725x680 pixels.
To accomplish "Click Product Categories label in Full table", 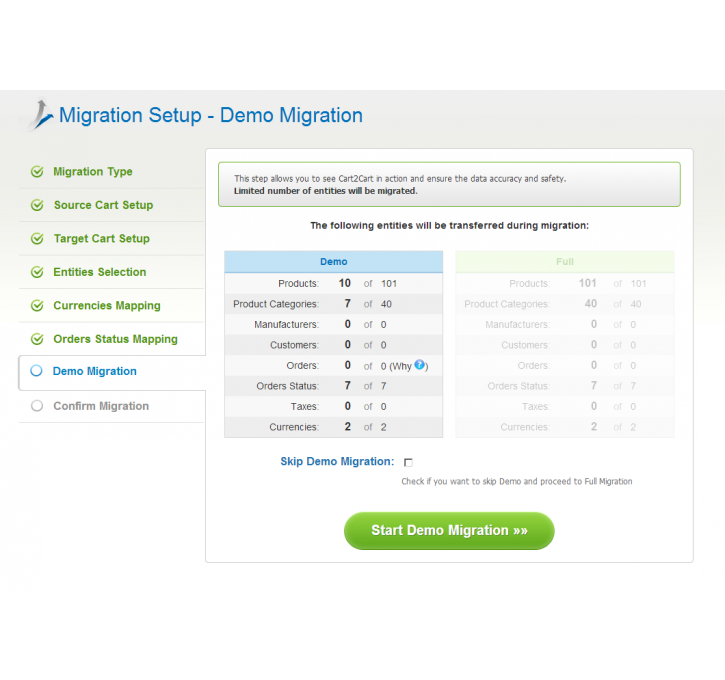I will pyautogui.click(x=507, y=304).
